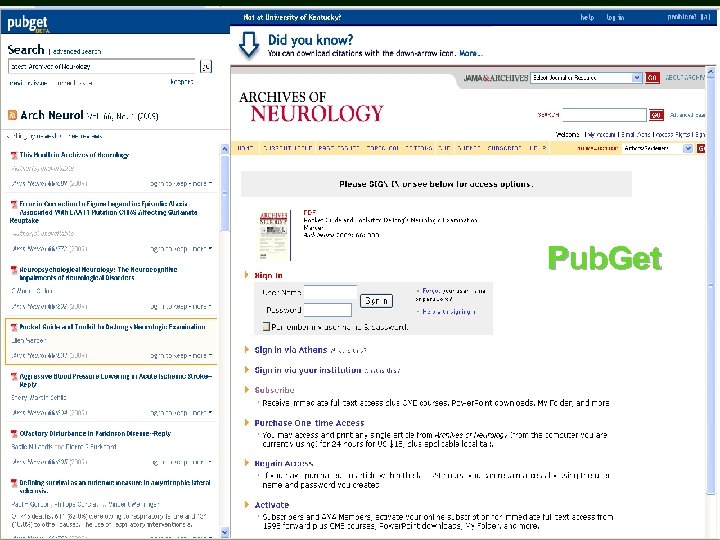This screenshot has height=540, width=720.
Task: Expand Sign in via your institution section
Action: point(247,370)
